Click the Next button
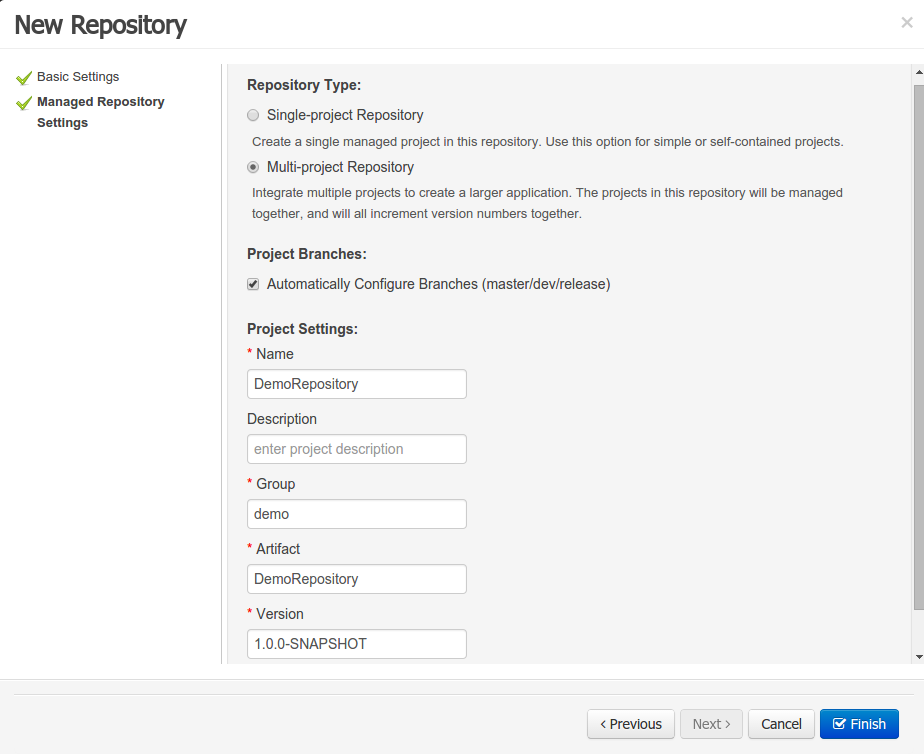Screen dimensions: 924x754 coord(711,724)
